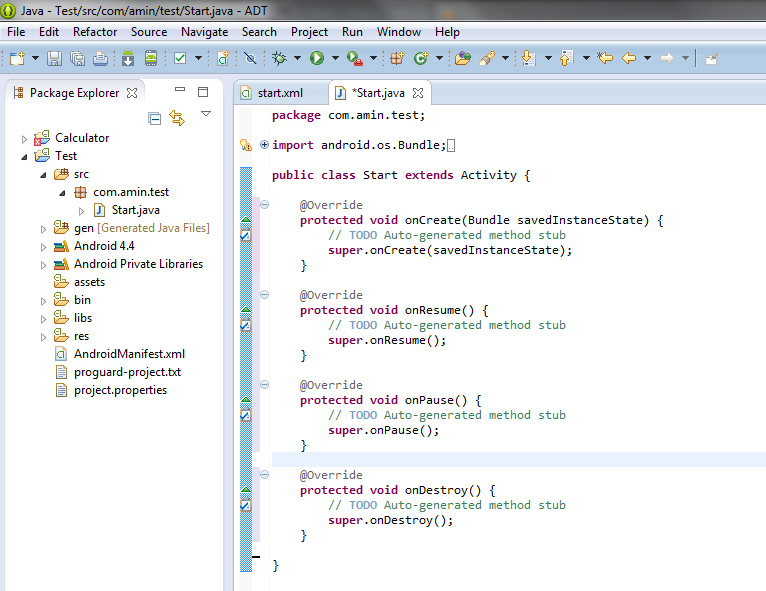Save the current file with the Save icon
Screen dimensions: 766x591
[54, 58]
